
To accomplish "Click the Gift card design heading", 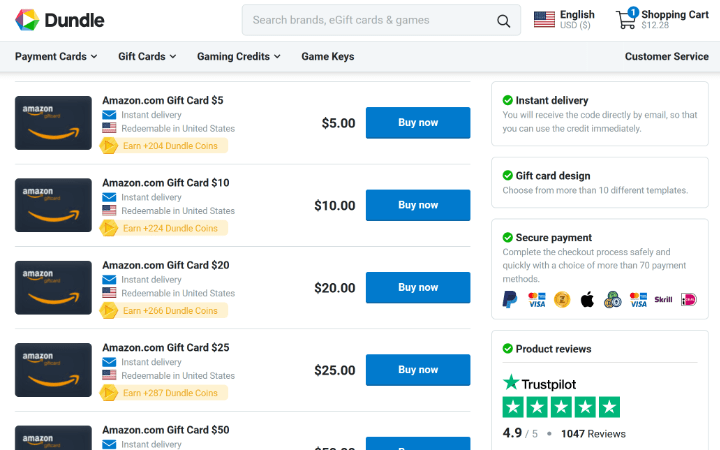I will (553, 176).
